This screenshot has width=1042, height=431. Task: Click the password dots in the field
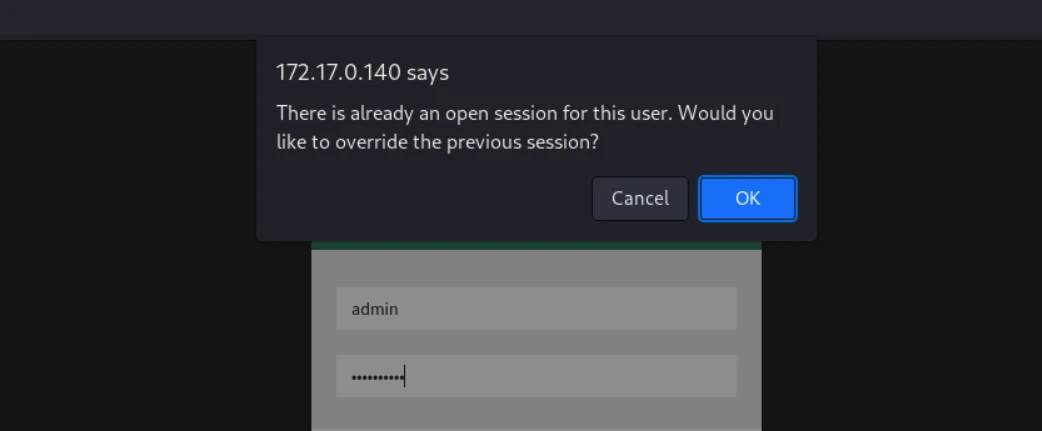tap(376, 378)
